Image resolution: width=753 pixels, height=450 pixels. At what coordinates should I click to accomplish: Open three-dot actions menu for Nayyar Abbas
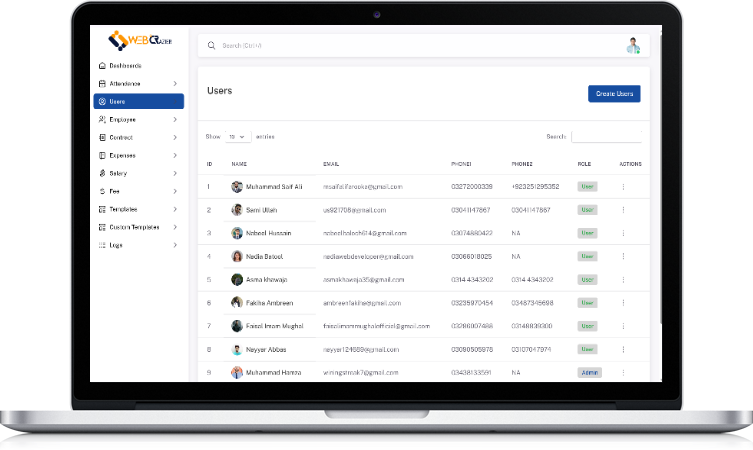(x=623, y=349)
